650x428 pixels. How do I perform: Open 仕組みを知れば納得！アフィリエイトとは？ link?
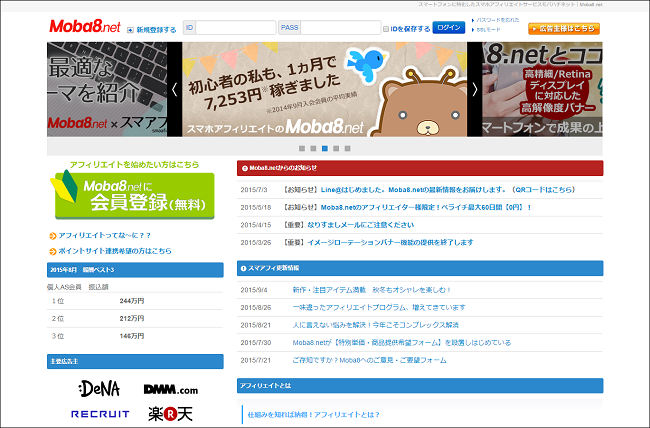tap(313, 414)
